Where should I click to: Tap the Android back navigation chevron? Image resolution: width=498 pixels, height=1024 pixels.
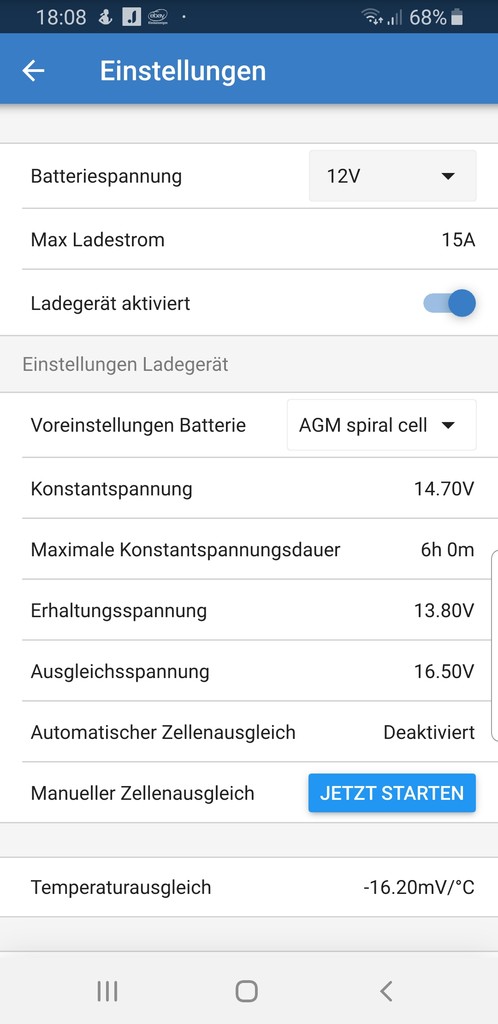tap(386, 991)
